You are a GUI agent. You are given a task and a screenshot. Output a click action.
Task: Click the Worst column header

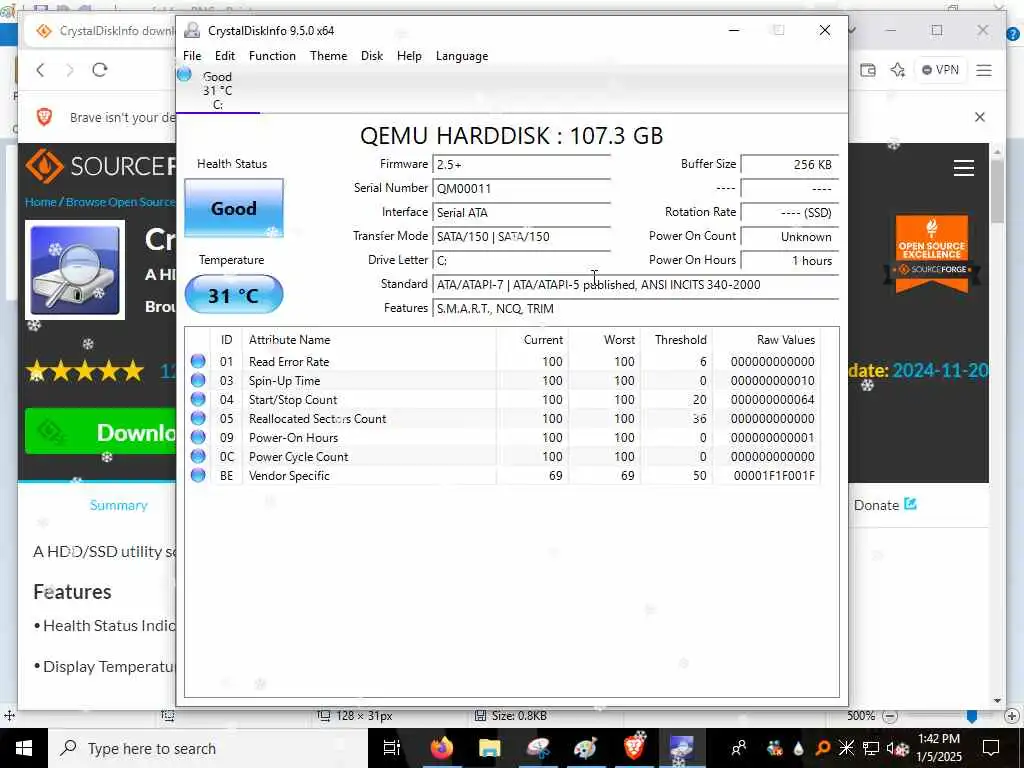pyautogui.click(x=605, y=340)
